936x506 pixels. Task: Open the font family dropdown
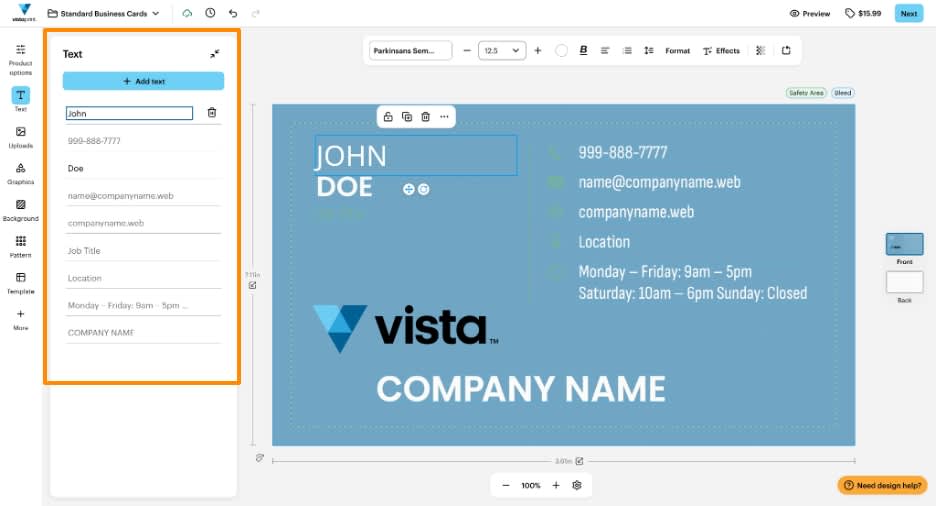pyautogui.click(x=410, y=51)
